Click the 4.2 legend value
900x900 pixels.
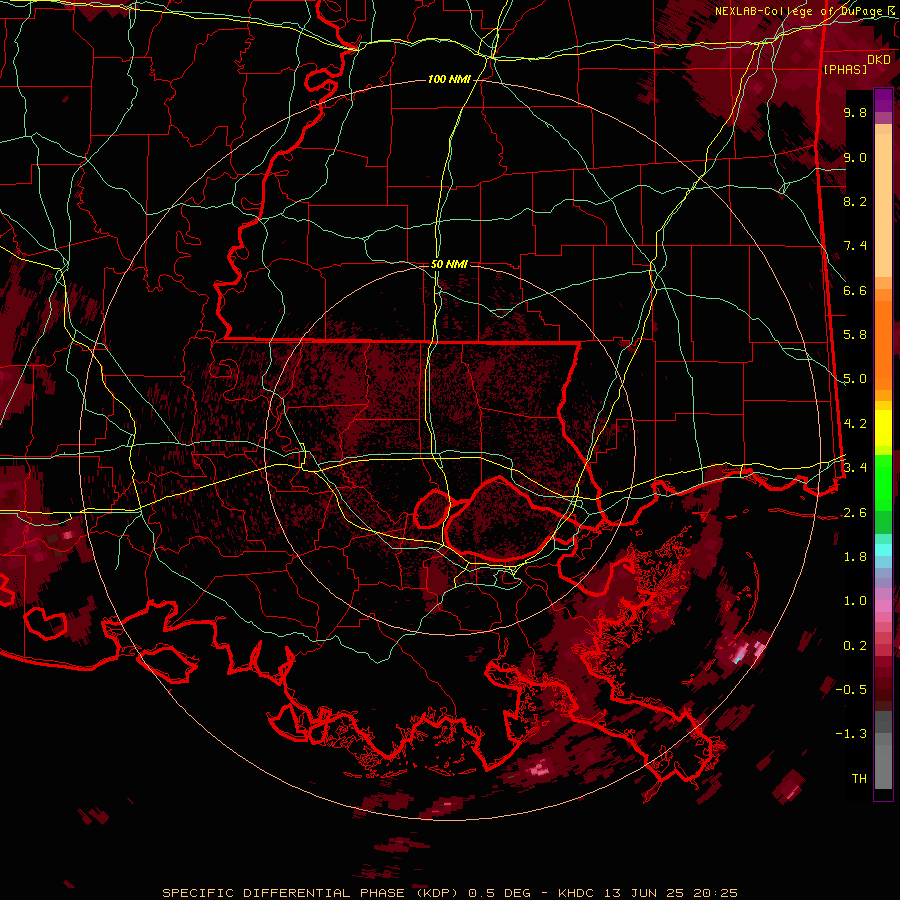point(855,424)
